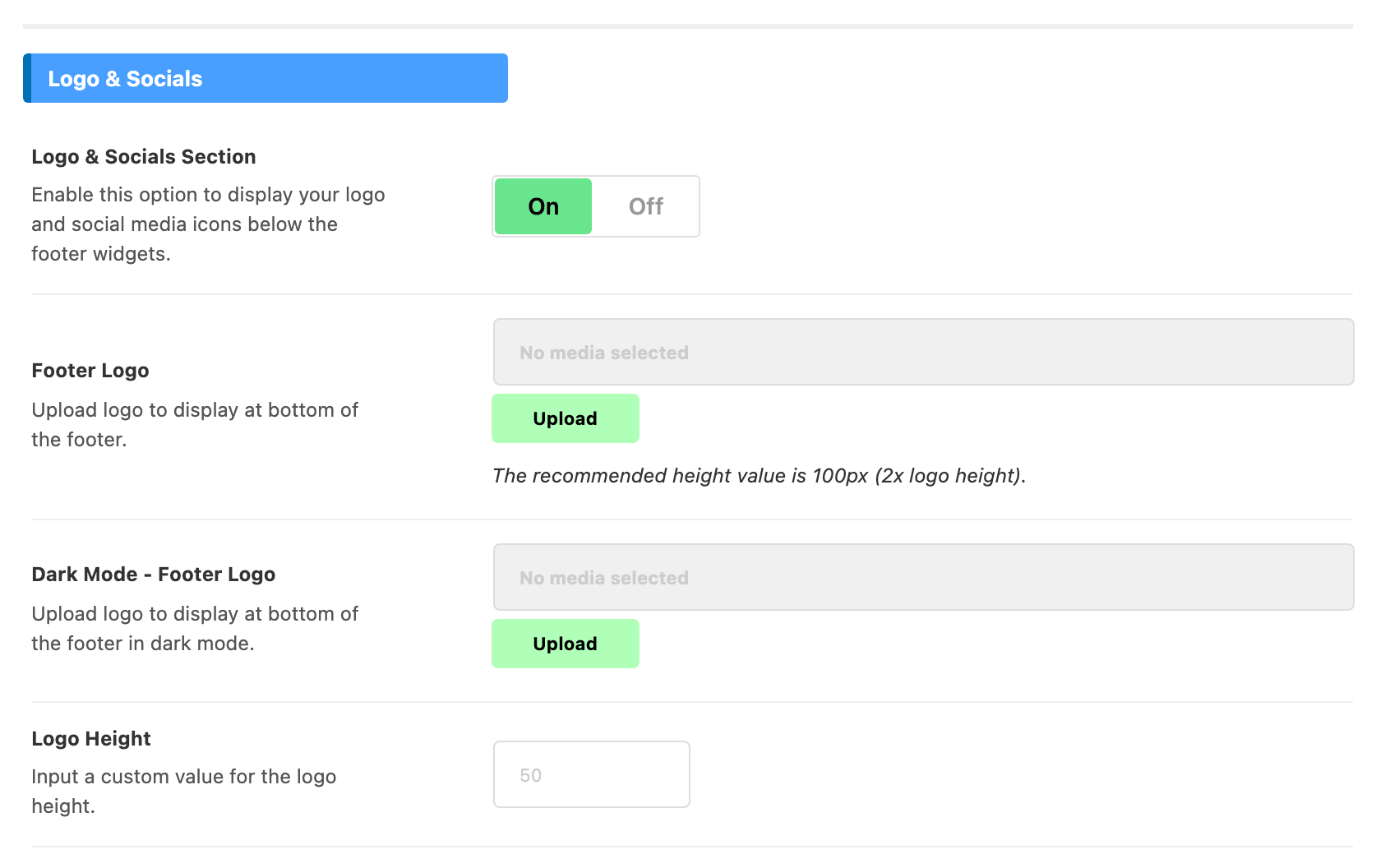The image size is (1376, 868).
Task: Click the divider line below Logo Height row
Action: (692, 847)
